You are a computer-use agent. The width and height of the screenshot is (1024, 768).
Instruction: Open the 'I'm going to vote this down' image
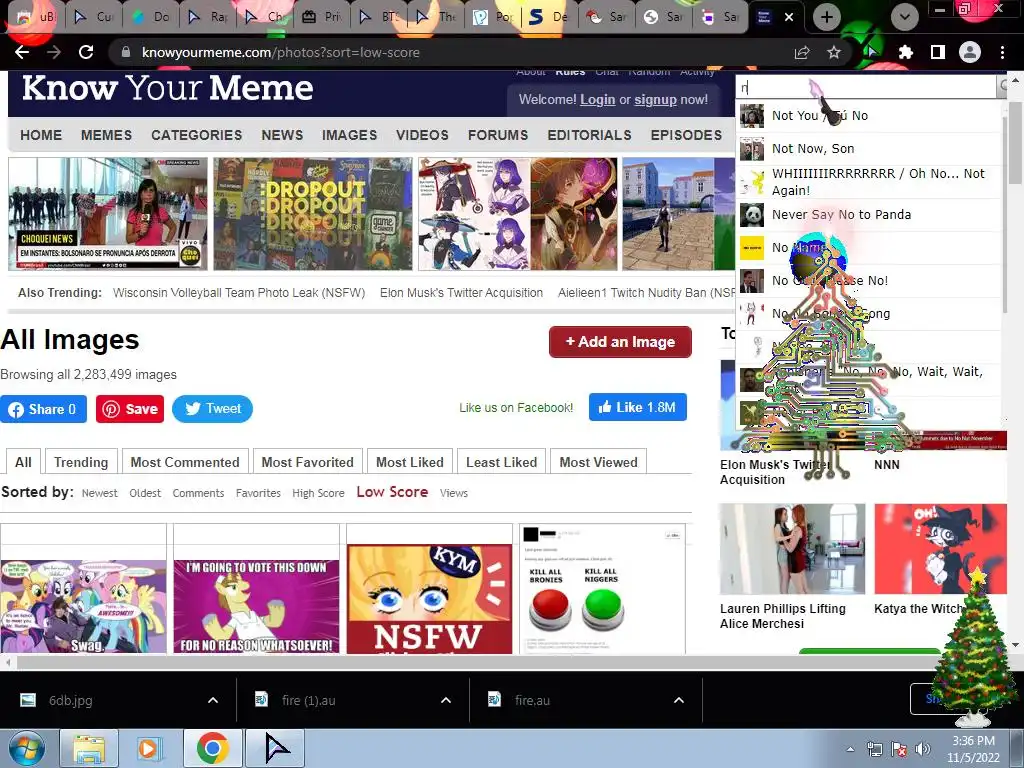tap(257, 605)
